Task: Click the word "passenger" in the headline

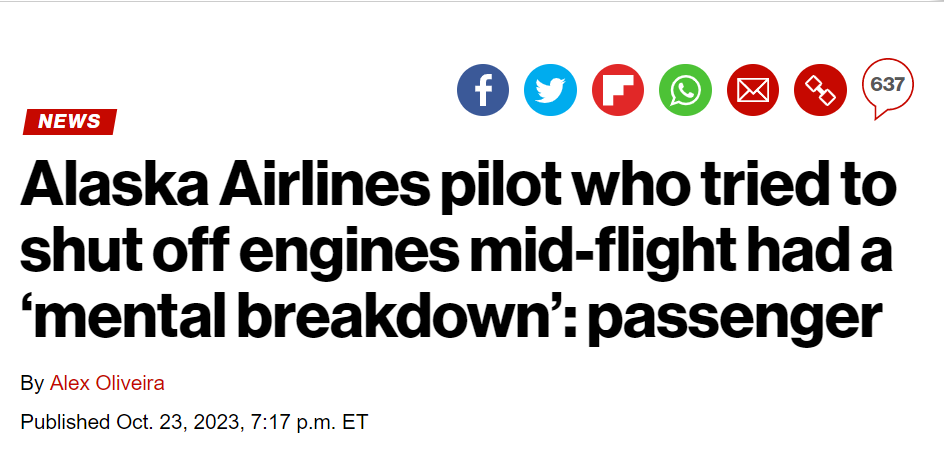Action: pyautogui.click(x=735, y=319)
